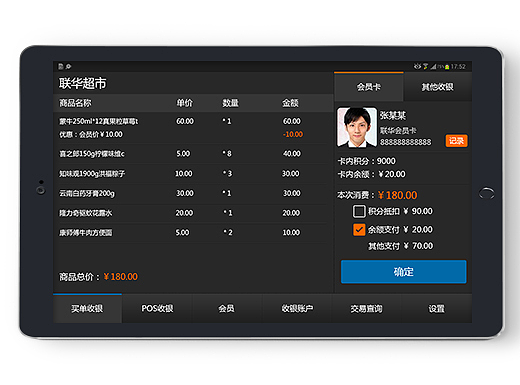Select the 蒙牛250ml*12 product row name
Viewport: 520px width, 385px height.
[x=98, y=121]
